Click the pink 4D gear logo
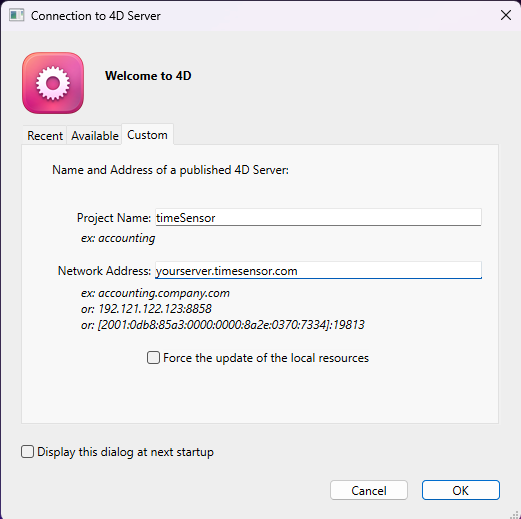 click(x=53, y=83)
